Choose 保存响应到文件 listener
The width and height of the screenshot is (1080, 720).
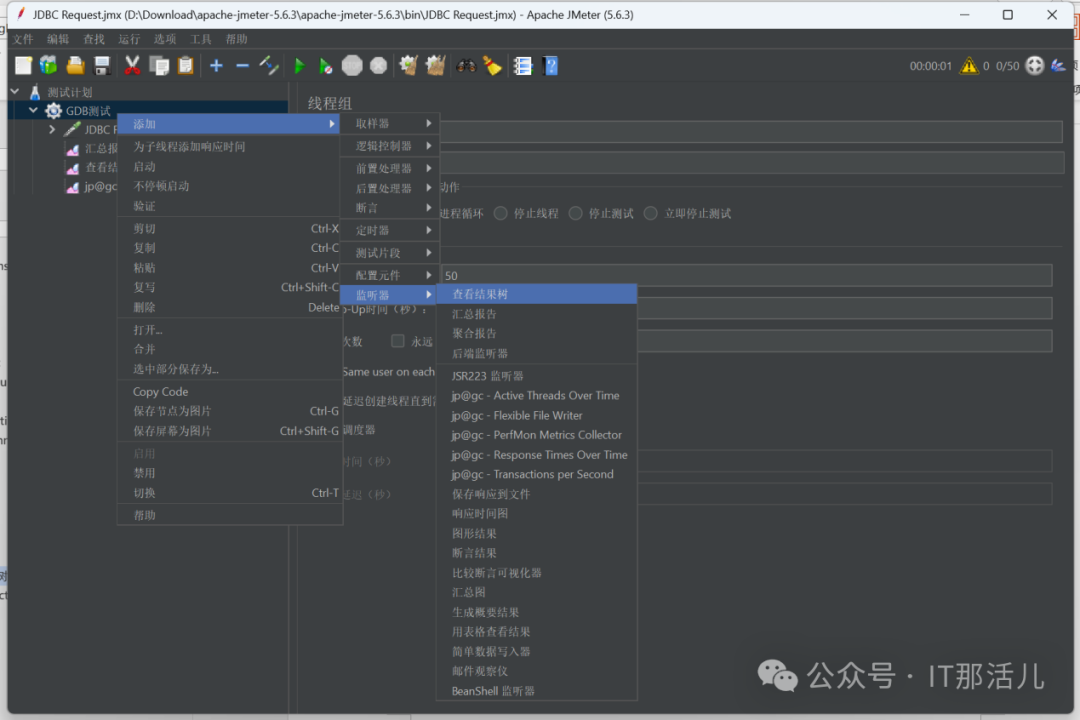[537, 494]
